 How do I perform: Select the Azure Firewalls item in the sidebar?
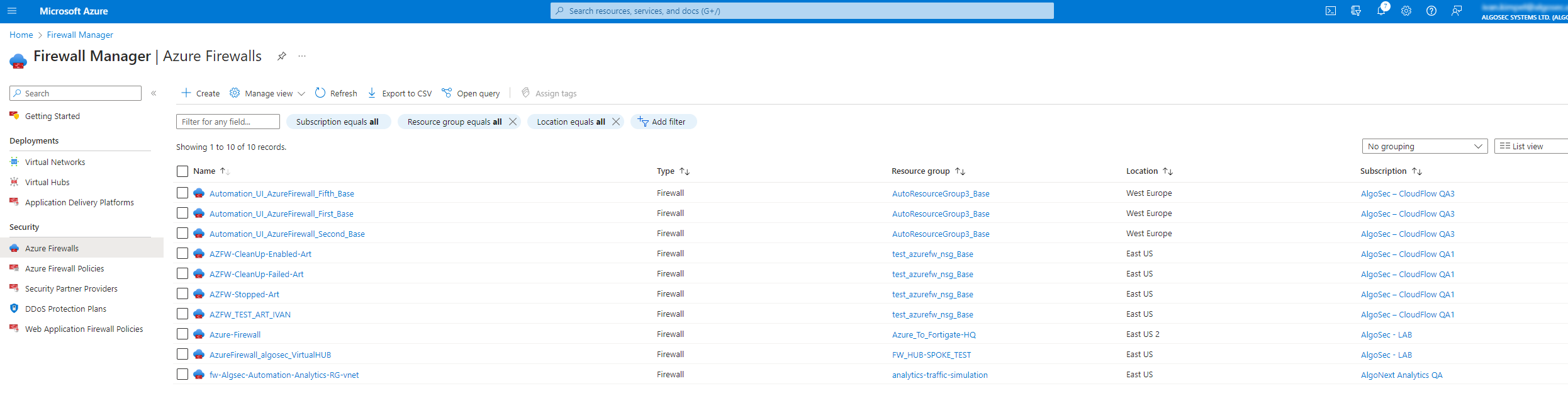82,248
